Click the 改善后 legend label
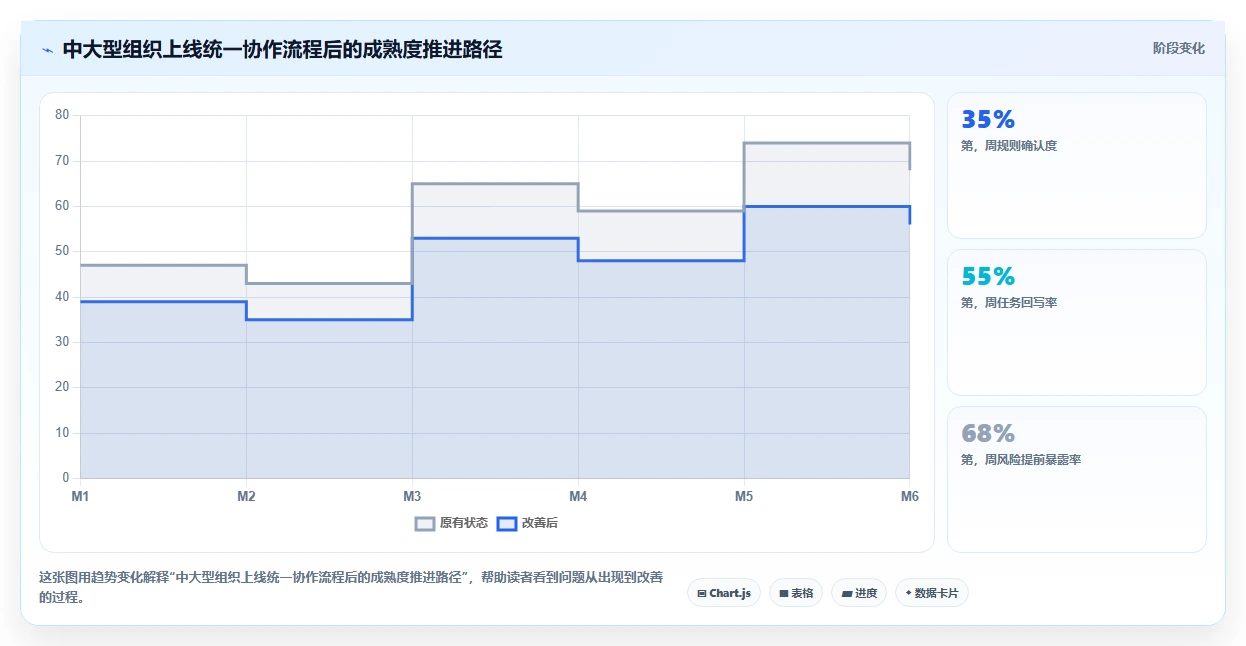Image resolution: width=1246 pixels, height=646 pixels. [540, 523]
